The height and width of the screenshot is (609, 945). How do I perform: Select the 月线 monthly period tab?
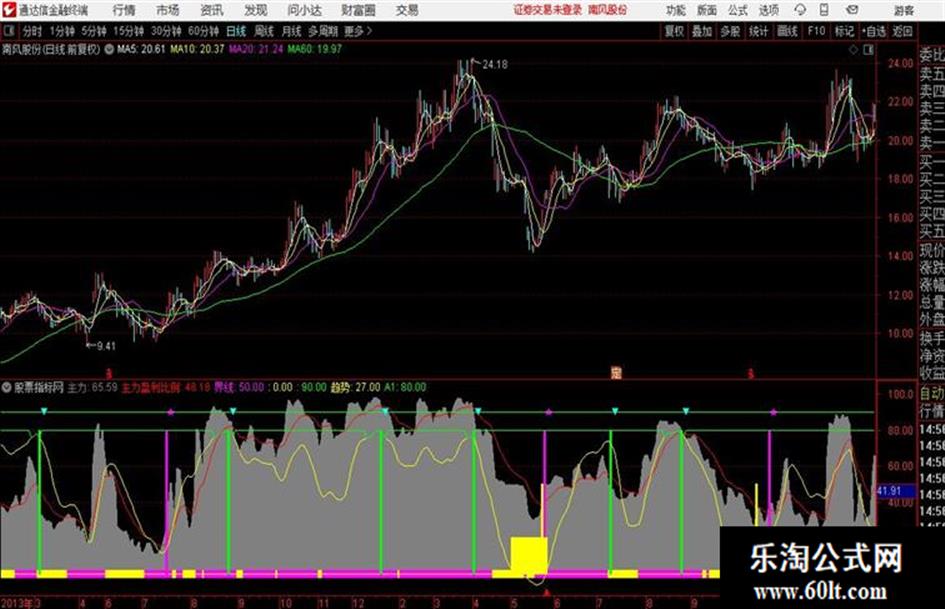point(292,31)
